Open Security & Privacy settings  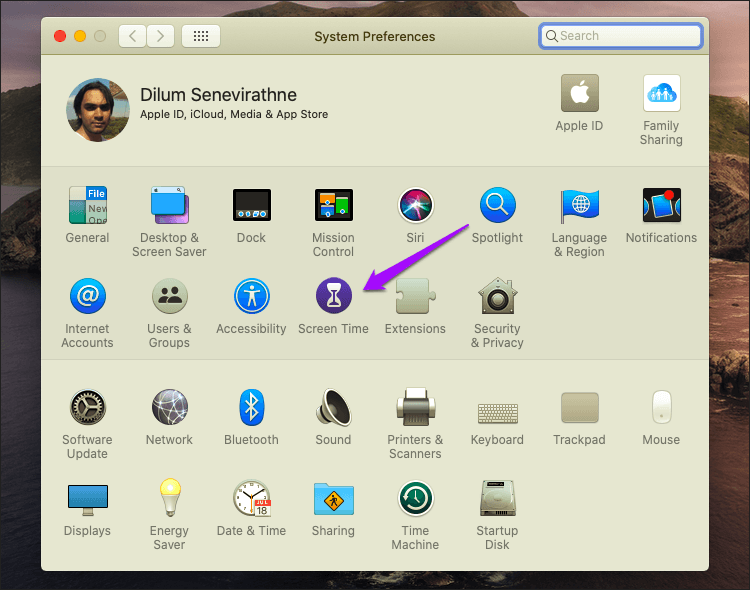point(497,296)
